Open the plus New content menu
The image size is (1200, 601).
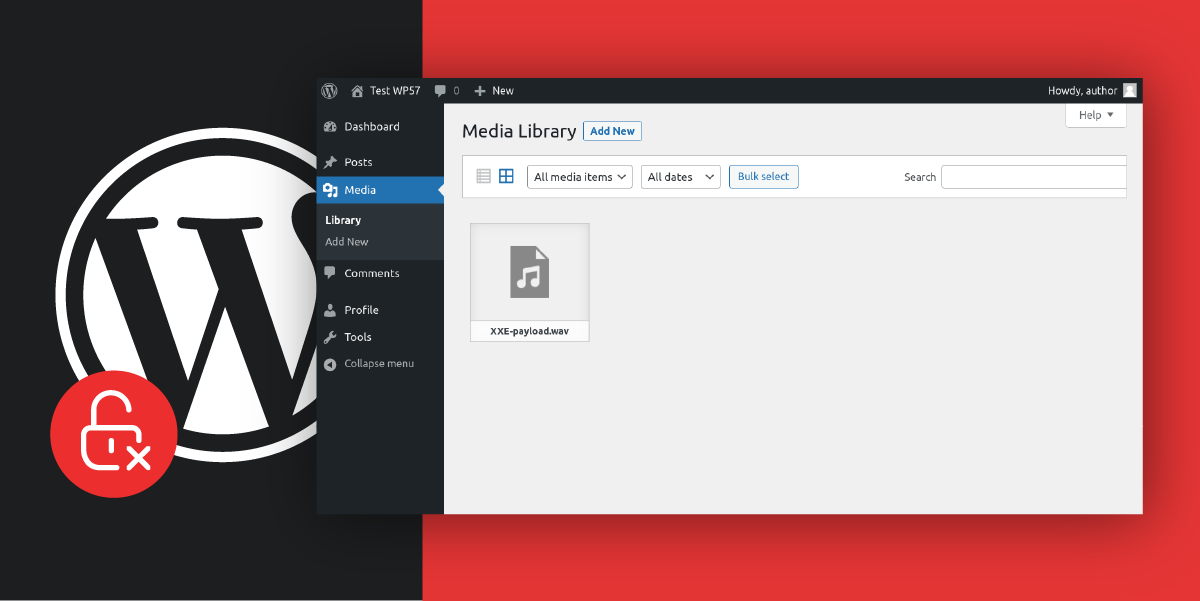click(494, 90)
